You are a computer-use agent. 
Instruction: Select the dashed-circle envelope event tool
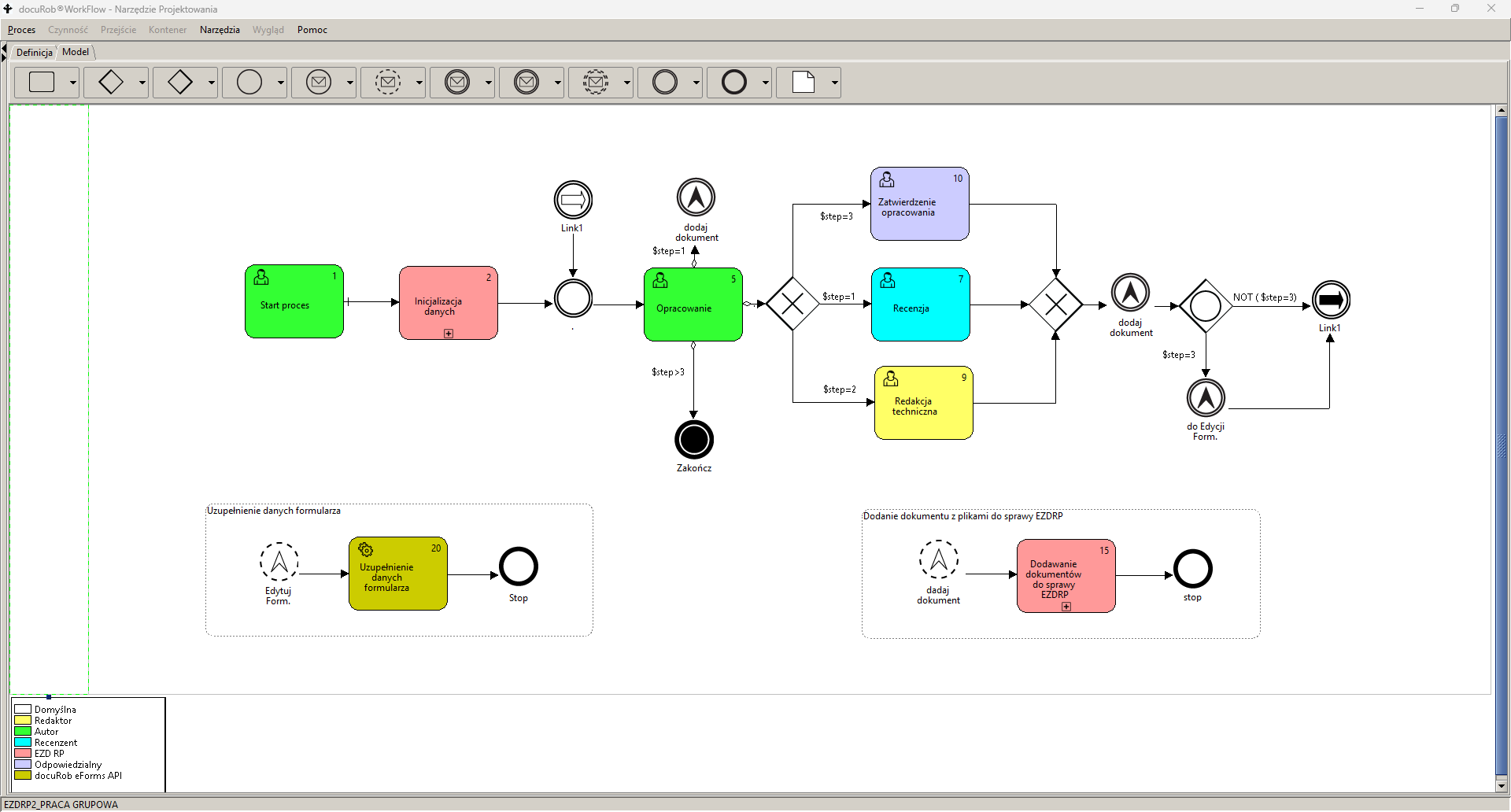(388, 82)
